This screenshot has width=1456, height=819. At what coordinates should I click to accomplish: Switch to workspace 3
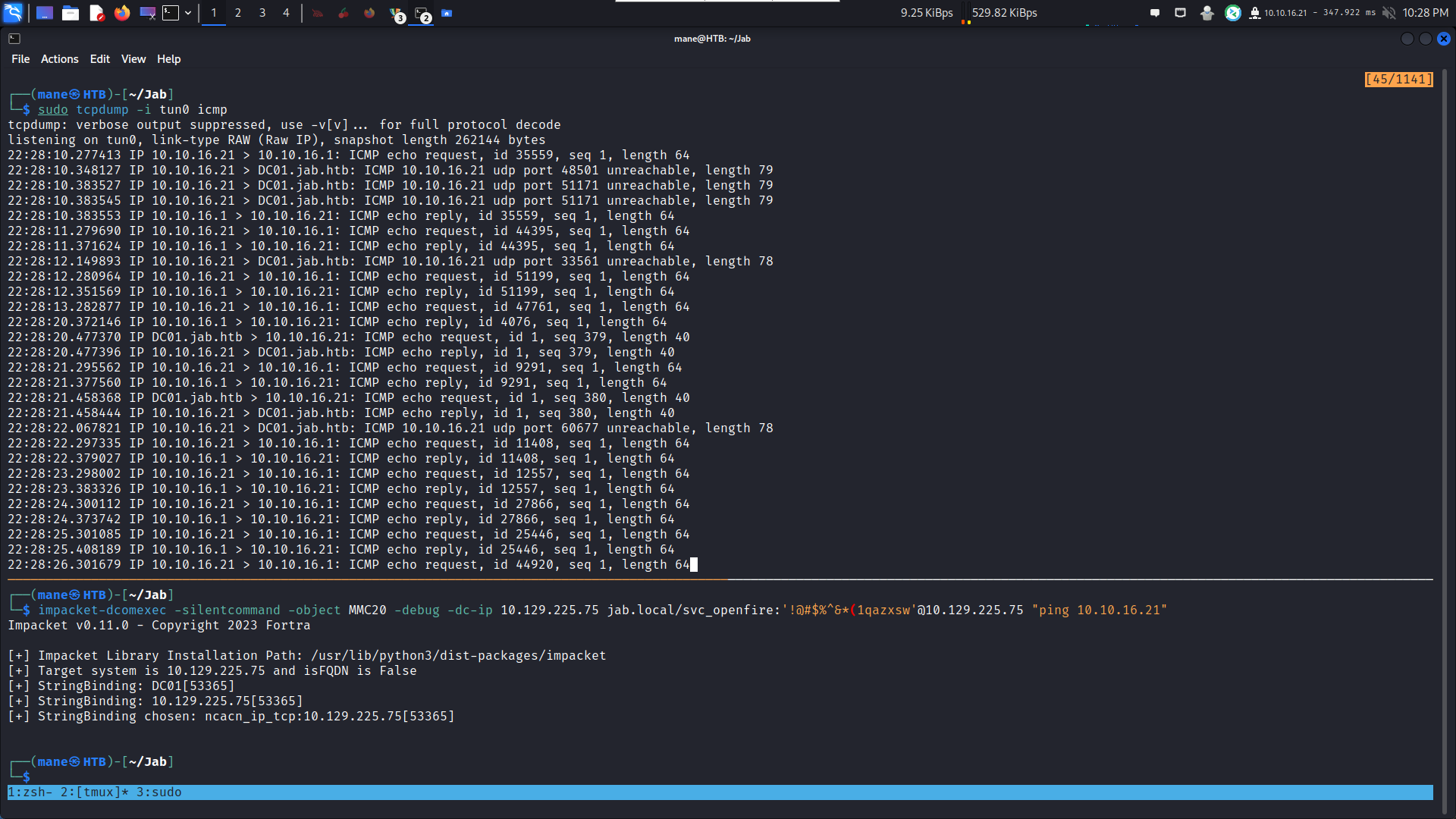[x=262, y=13]
